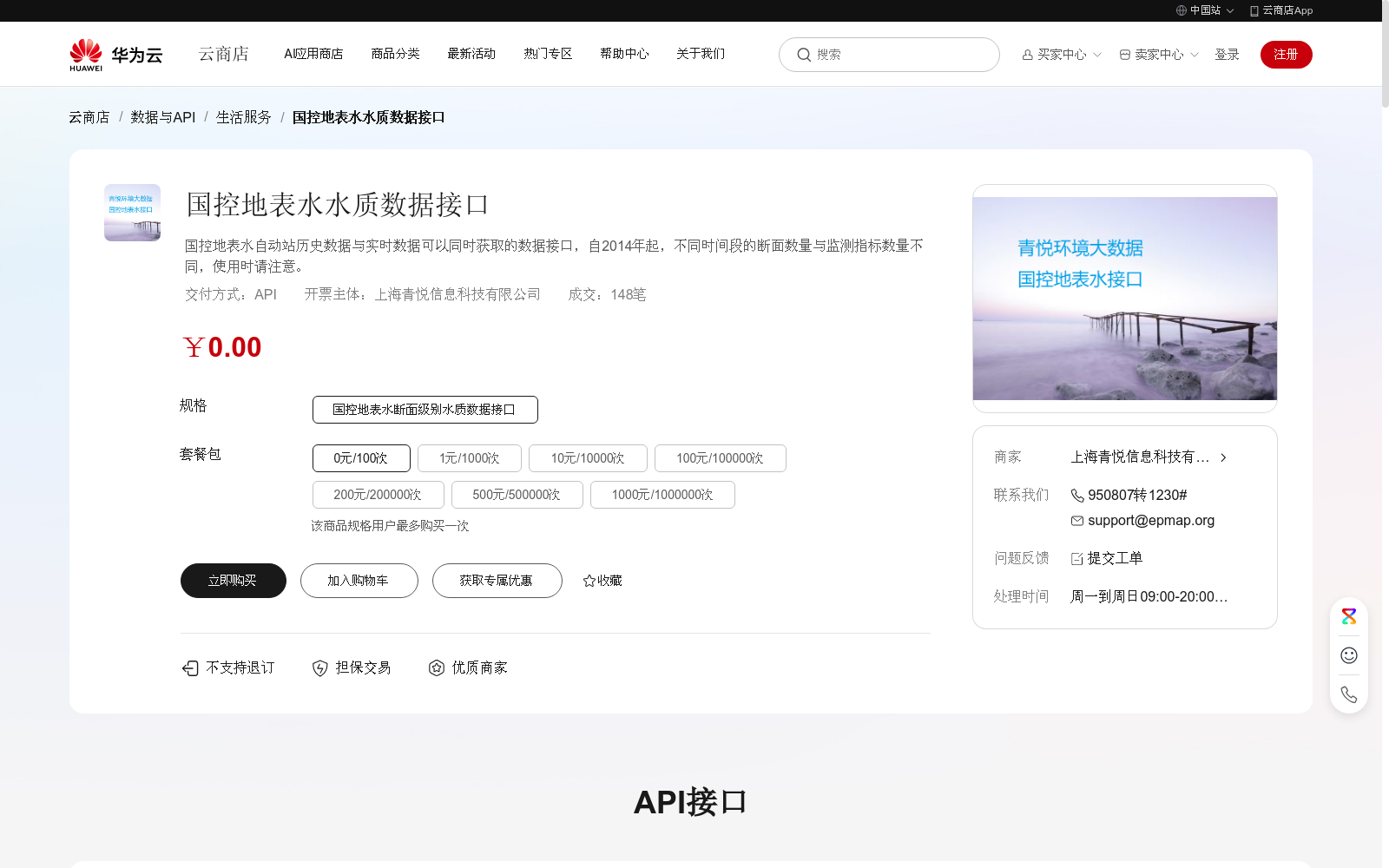The width and height of the screenshot is (1389, 868).
Task: Click the 卖家中心 store icon
Action: 1125,55
